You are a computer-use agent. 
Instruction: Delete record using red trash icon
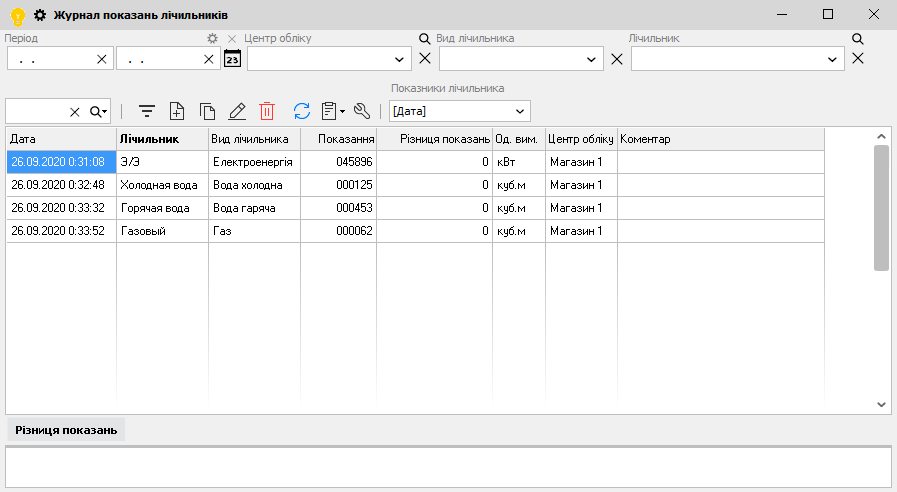(267, 111)
